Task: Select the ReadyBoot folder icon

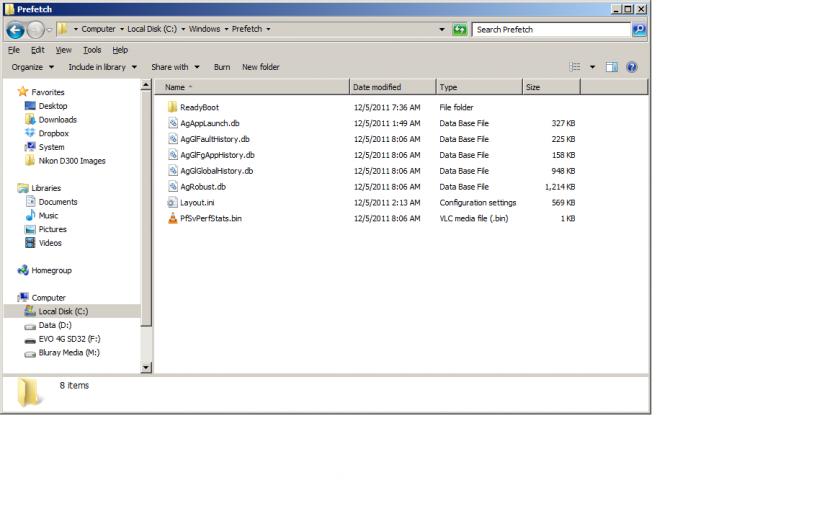Action: coord(172,107)
